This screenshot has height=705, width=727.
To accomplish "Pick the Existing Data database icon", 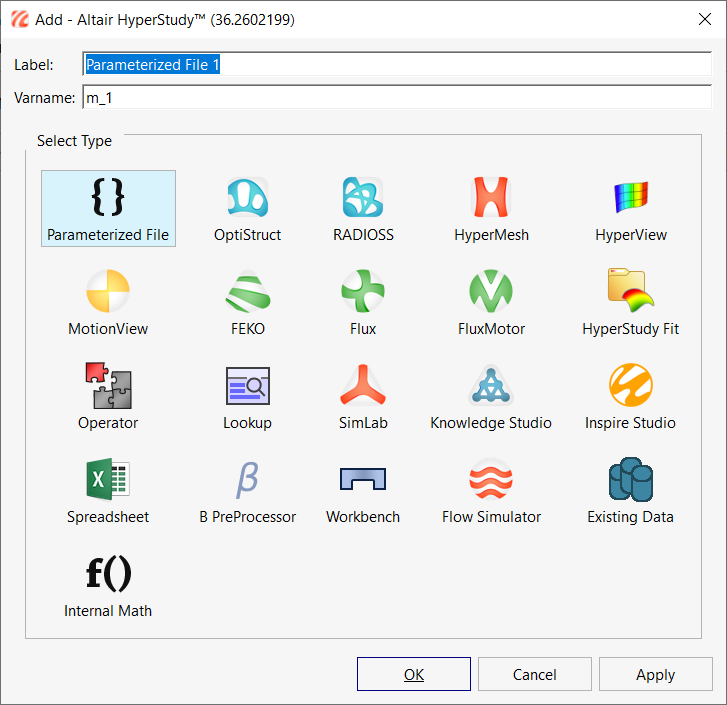I will coord(630,480).
